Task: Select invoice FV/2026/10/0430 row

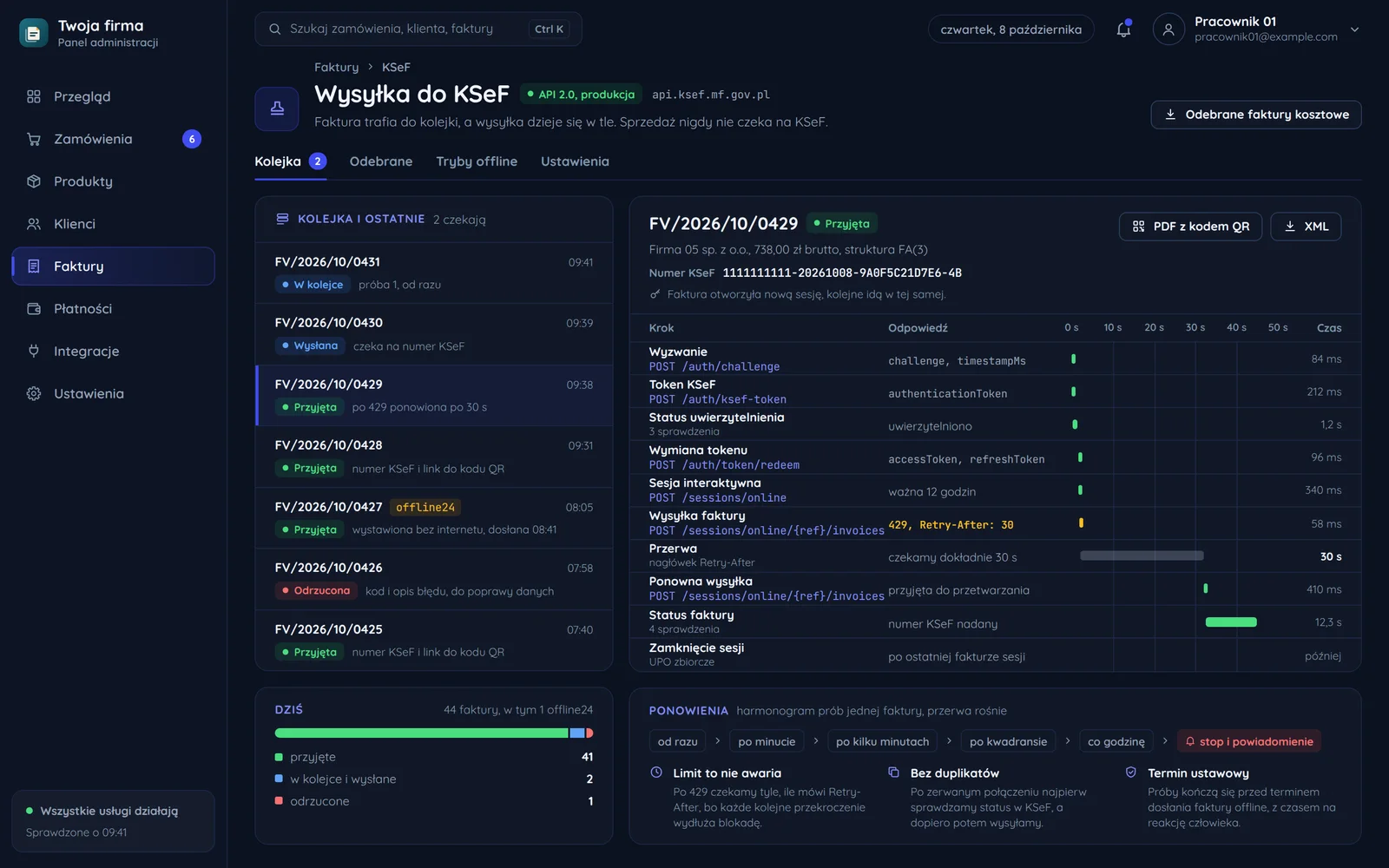Action: click(x=434, y=334)
